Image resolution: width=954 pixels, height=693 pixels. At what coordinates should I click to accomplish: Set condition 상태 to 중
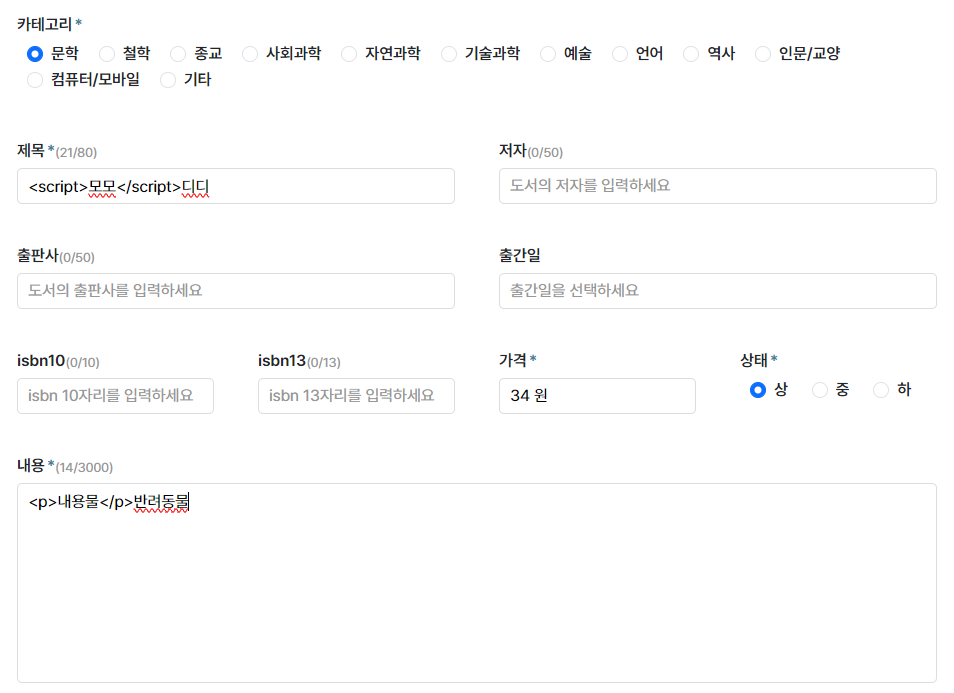click(820, 390)
